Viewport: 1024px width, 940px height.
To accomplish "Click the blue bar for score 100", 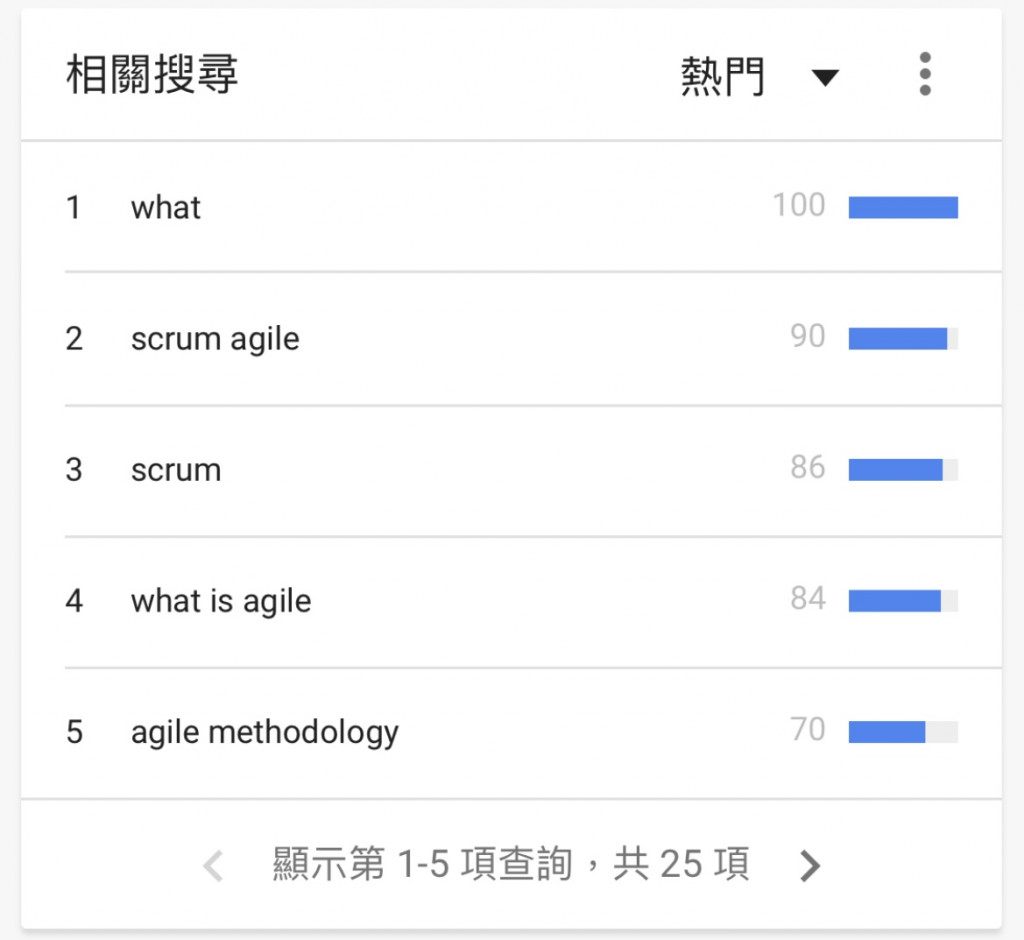I will click(x=903, y=207).
